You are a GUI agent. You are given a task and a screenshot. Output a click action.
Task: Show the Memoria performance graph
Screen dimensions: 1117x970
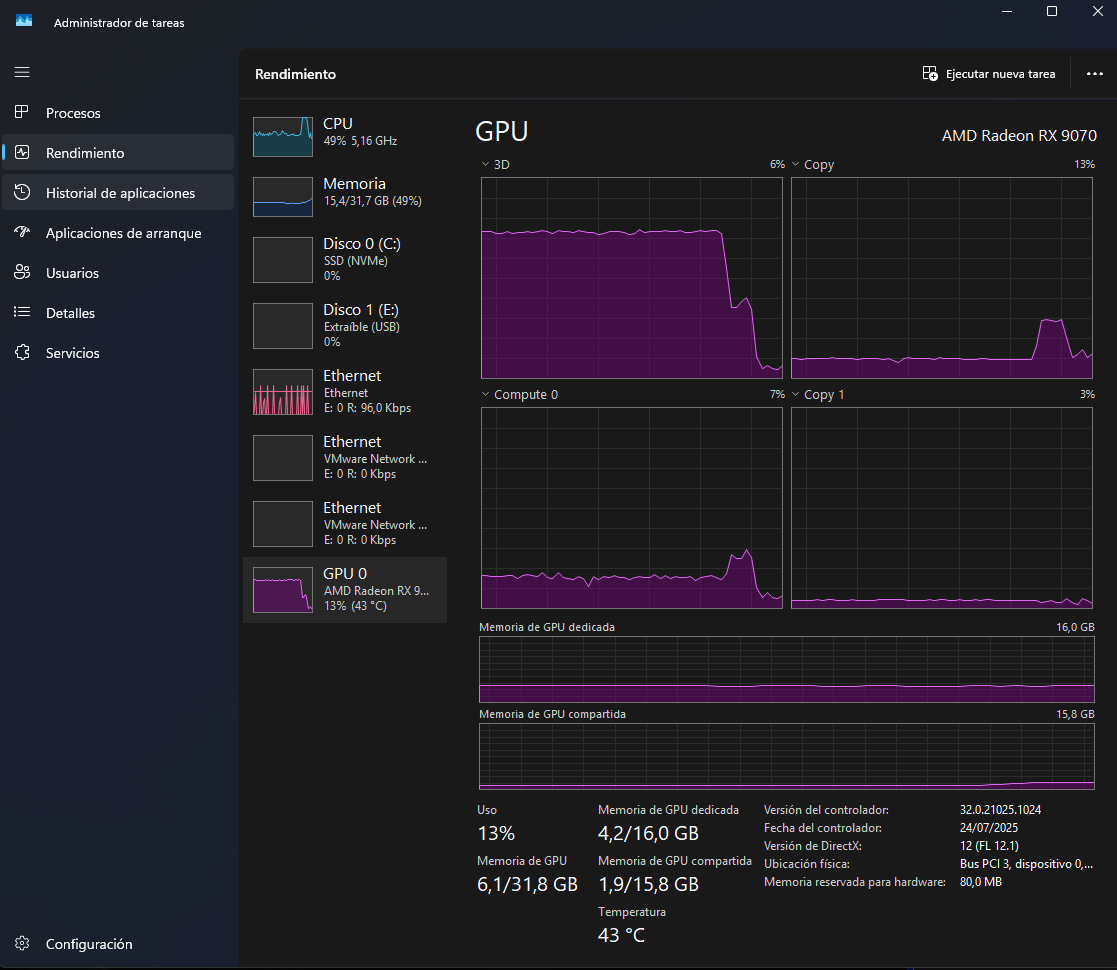(345, 192)
